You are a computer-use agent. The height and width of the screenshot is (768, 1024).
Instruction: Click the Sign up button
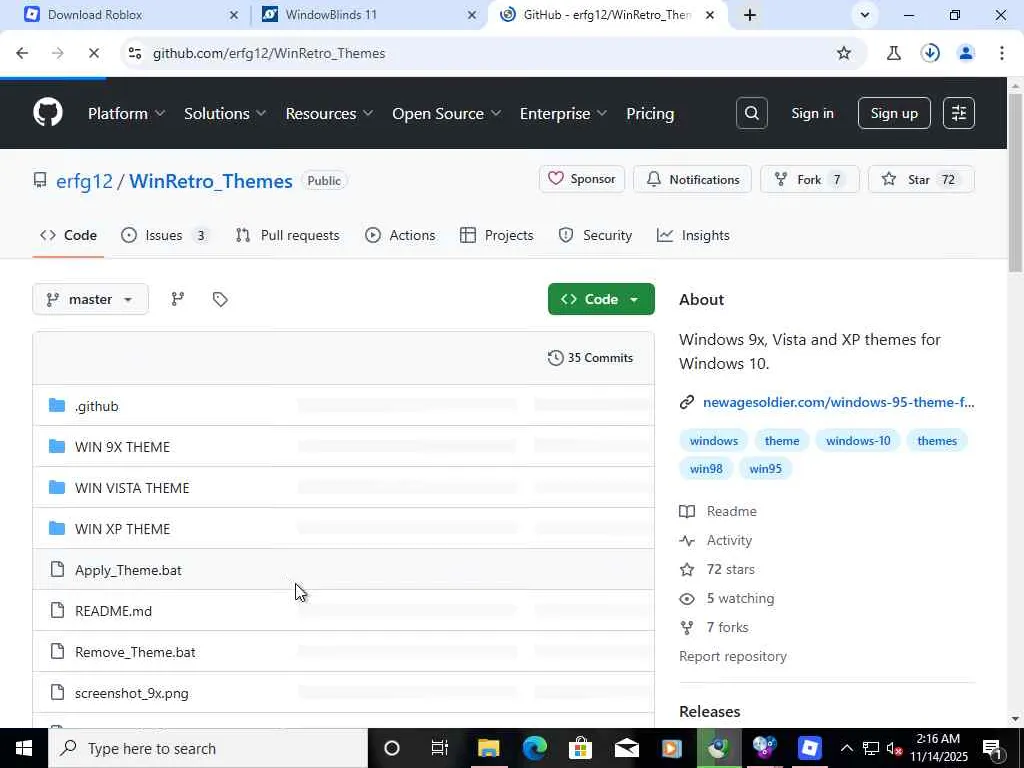pos(894,113)
